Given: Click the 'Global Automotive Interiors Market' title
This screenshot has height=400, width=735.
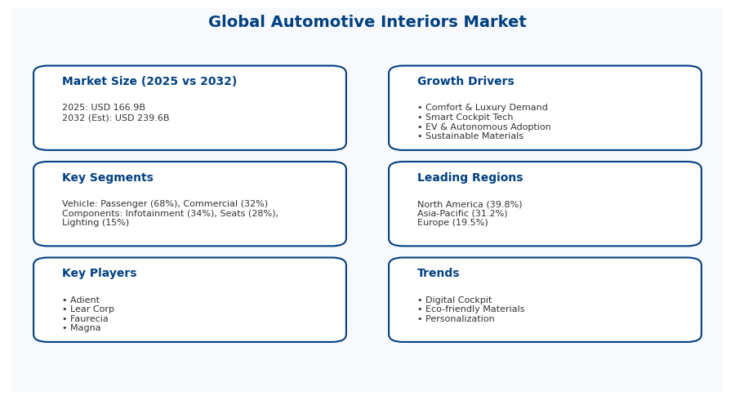Looking at the screenshot, I should pyautogui.click(x=367, y=22).
